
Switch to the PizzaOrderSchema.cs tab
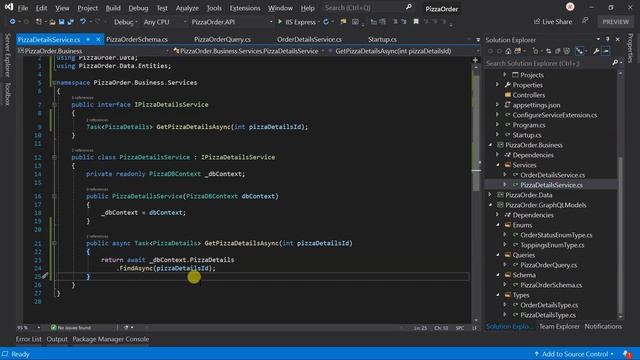point(137,40)
